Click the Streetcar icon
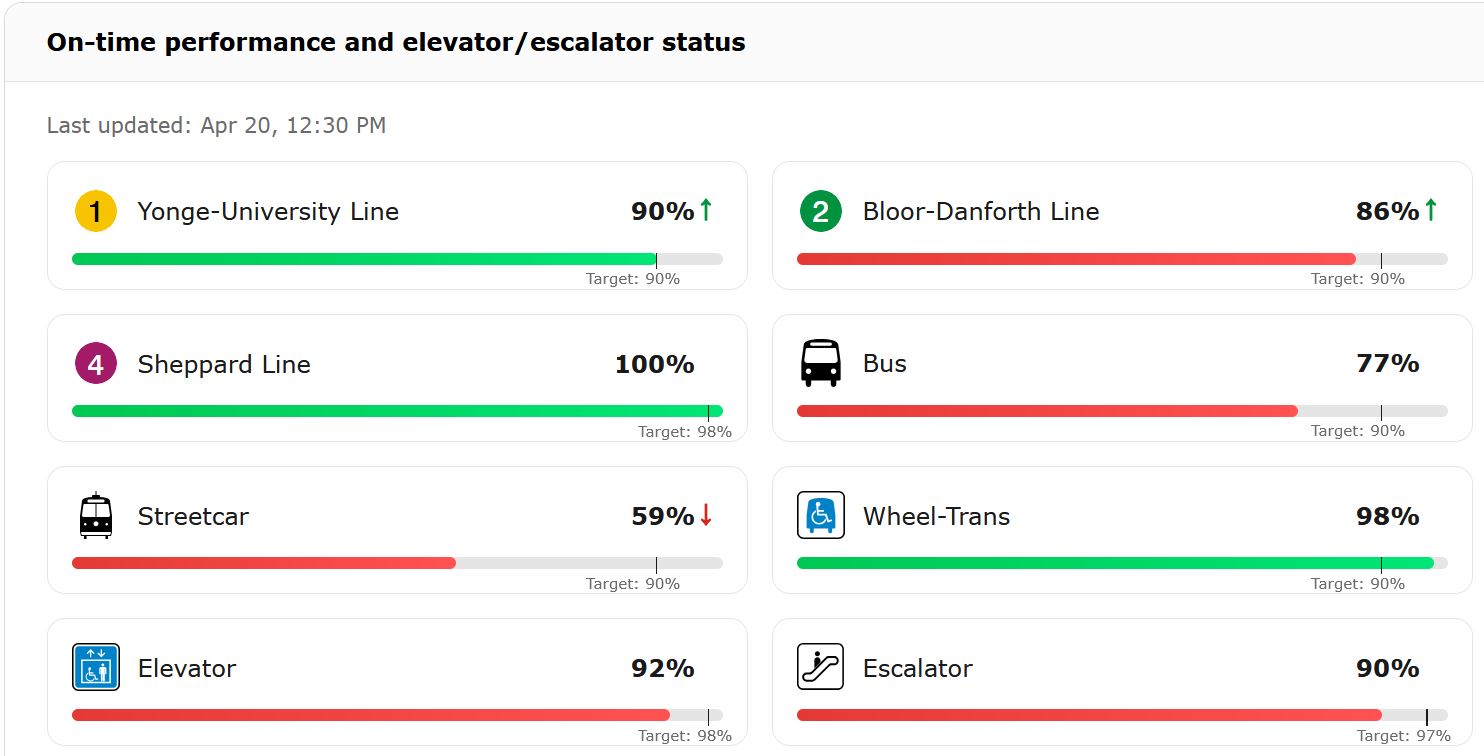Image resolution: width=1484 pixels, height=756 pixels. [96, 516]
